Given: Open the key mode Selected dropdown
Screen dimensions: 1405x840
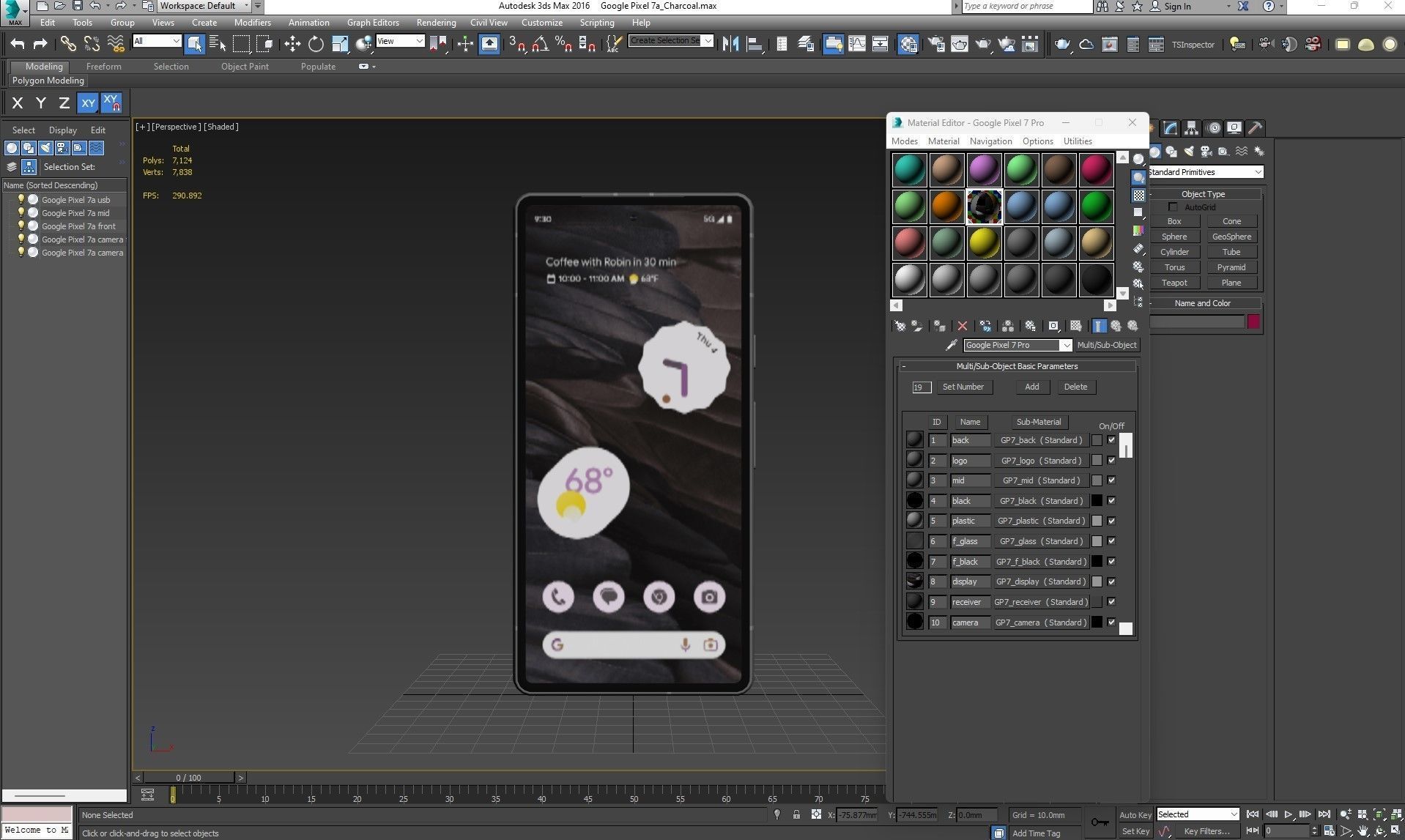Looking at the screenshot, I should 1197,814.
